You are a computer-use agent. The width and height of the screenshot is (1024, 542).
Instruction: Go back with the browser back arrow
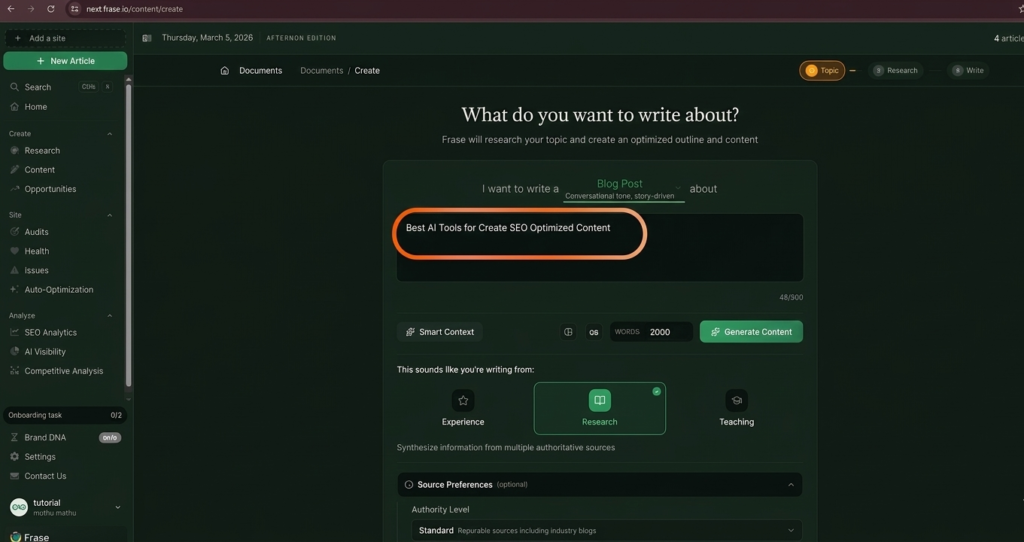[x=10, y=9]
